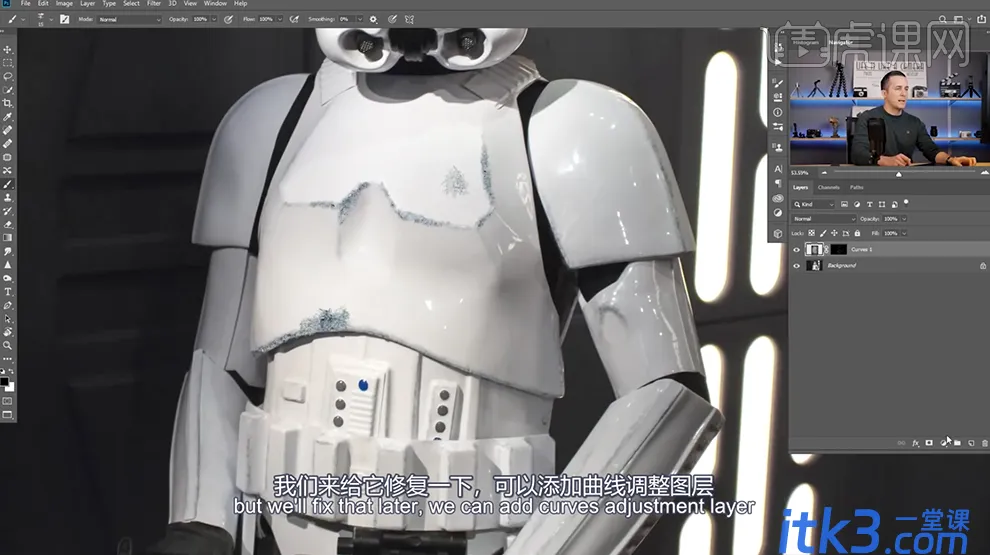Select the Eyedropper tool
The image size is (990, 555).
point(8,117)
